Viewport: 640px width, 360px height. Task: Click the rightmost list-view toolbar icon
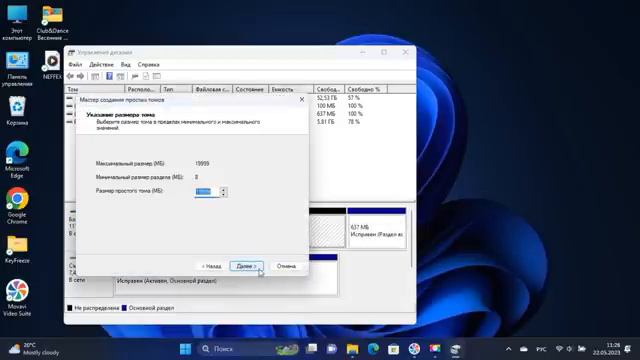pyautogui.click(x=157, y=76)
